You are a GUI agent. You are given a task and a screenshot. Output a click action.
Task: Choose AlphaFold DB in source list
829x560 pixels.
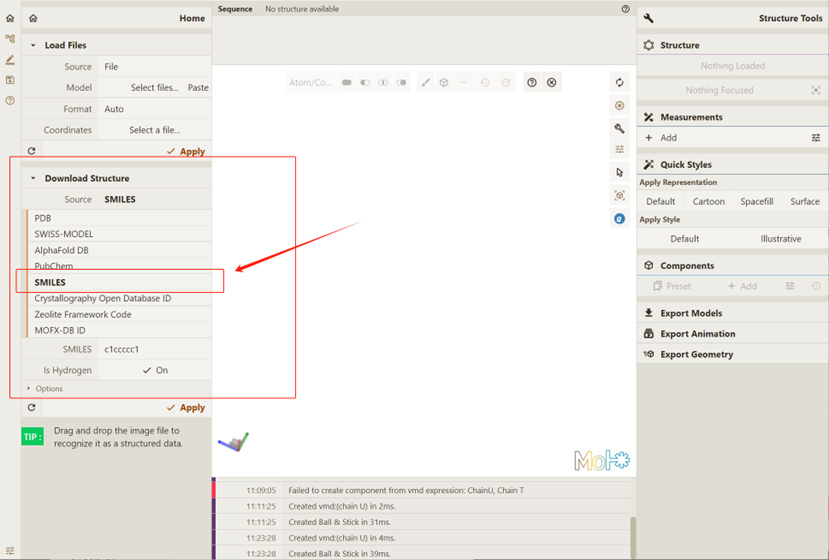coord(61,250)
